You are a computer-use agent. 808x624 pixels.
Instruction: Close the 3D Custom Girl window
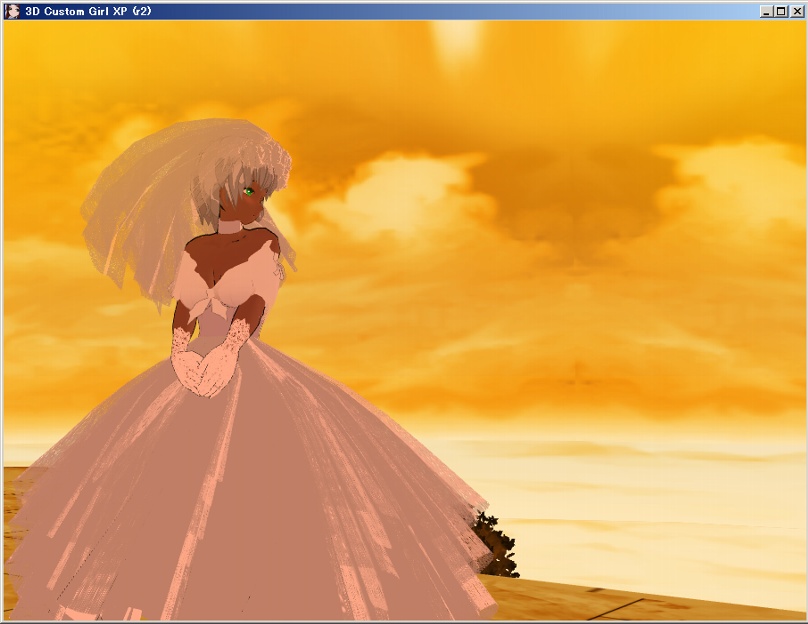(x=796, y=11)
